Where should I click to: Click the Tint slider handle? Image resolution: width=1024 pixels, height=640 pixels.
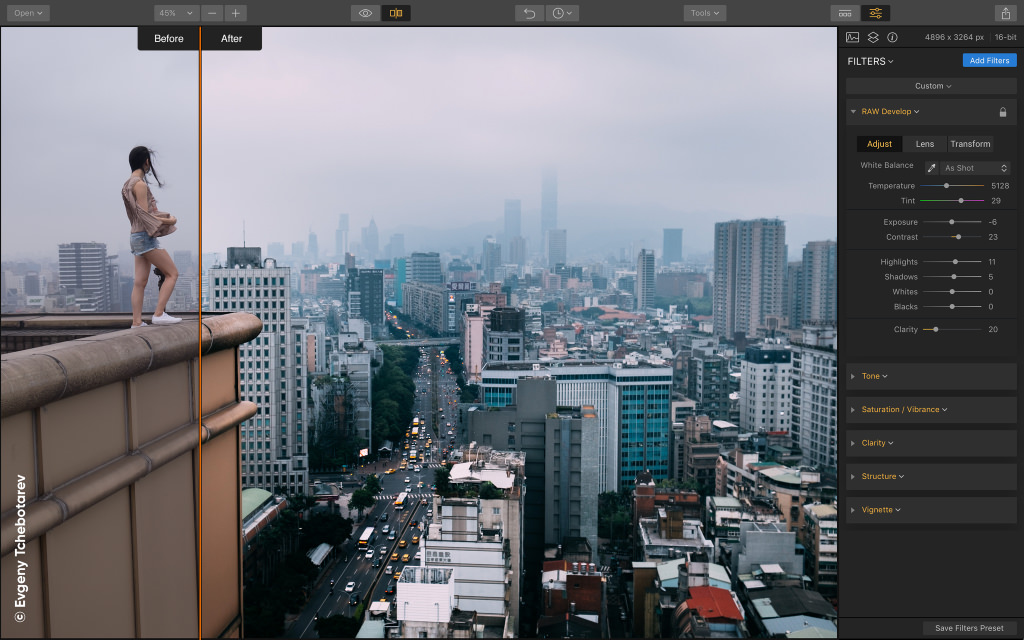961,201
